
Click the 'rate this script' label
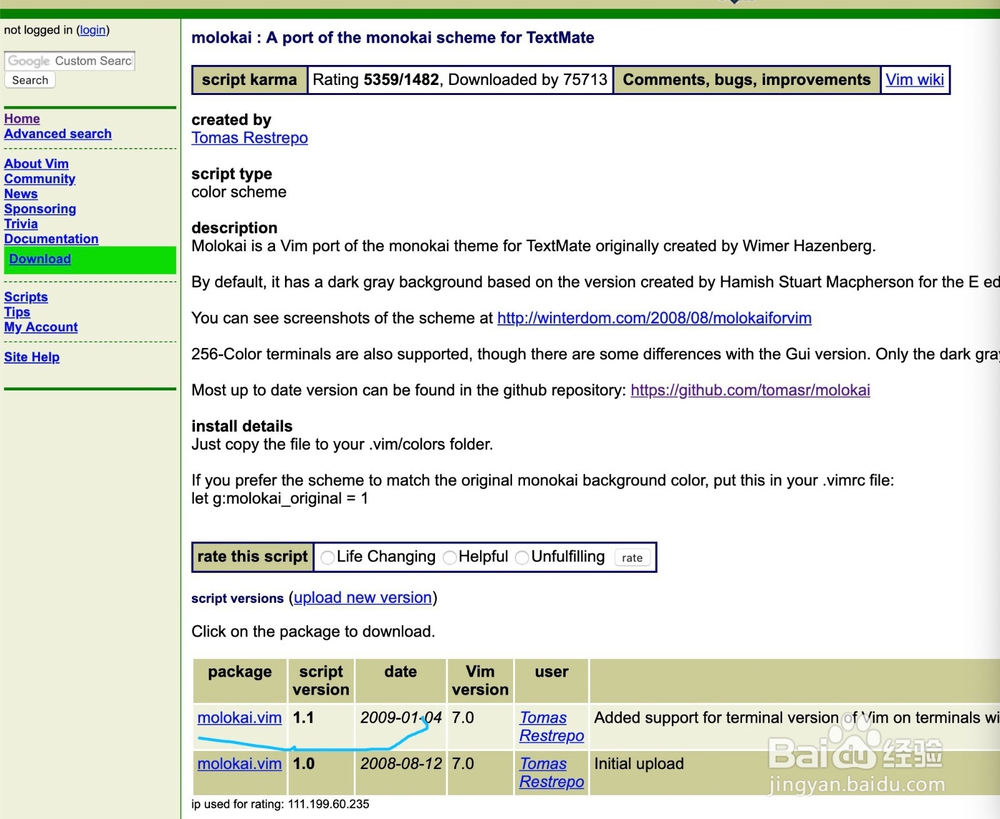pyautogui.click(x=253, y=557)
